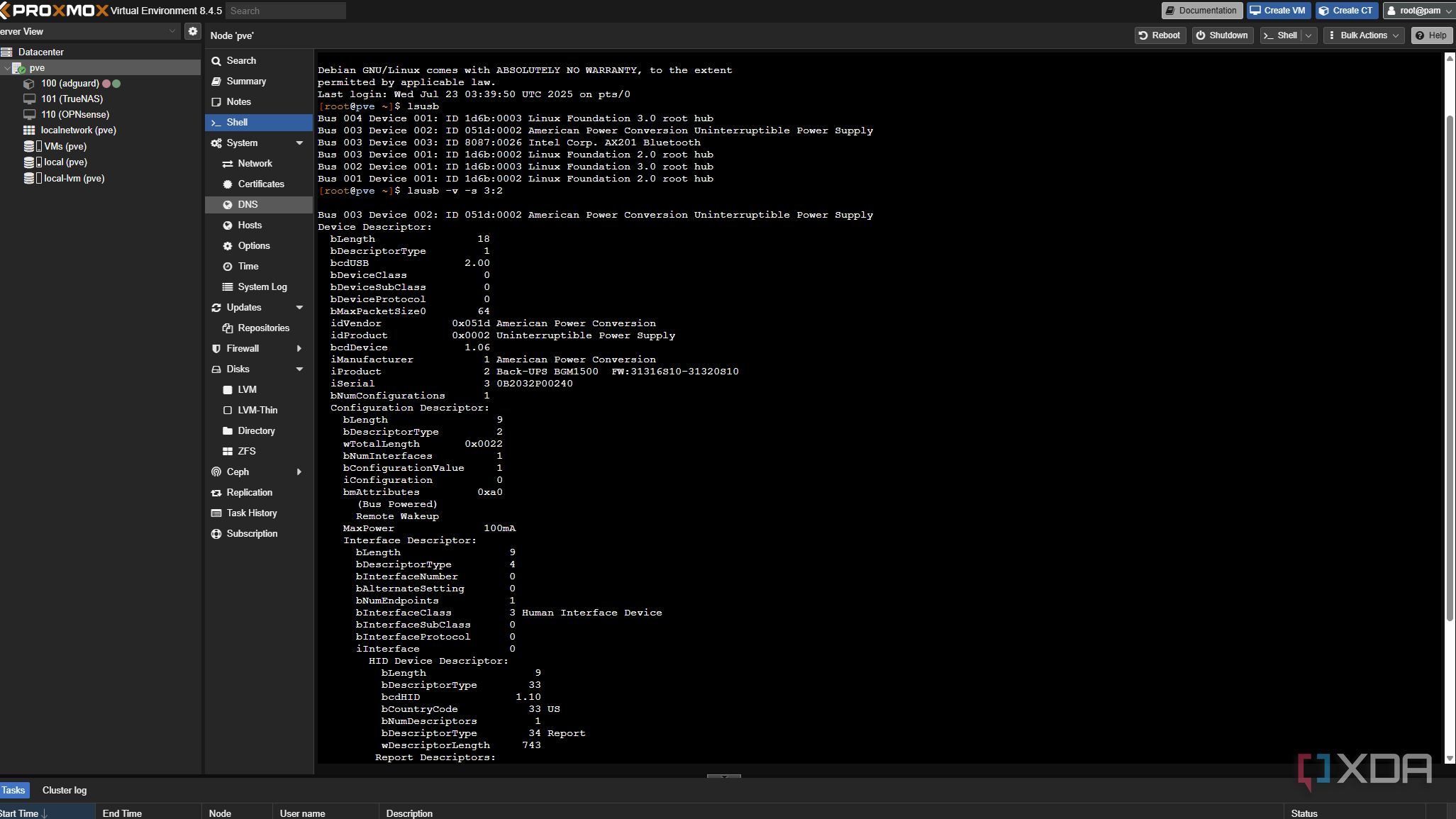Click the search input field
The image size is (1456, 819).
285,11
